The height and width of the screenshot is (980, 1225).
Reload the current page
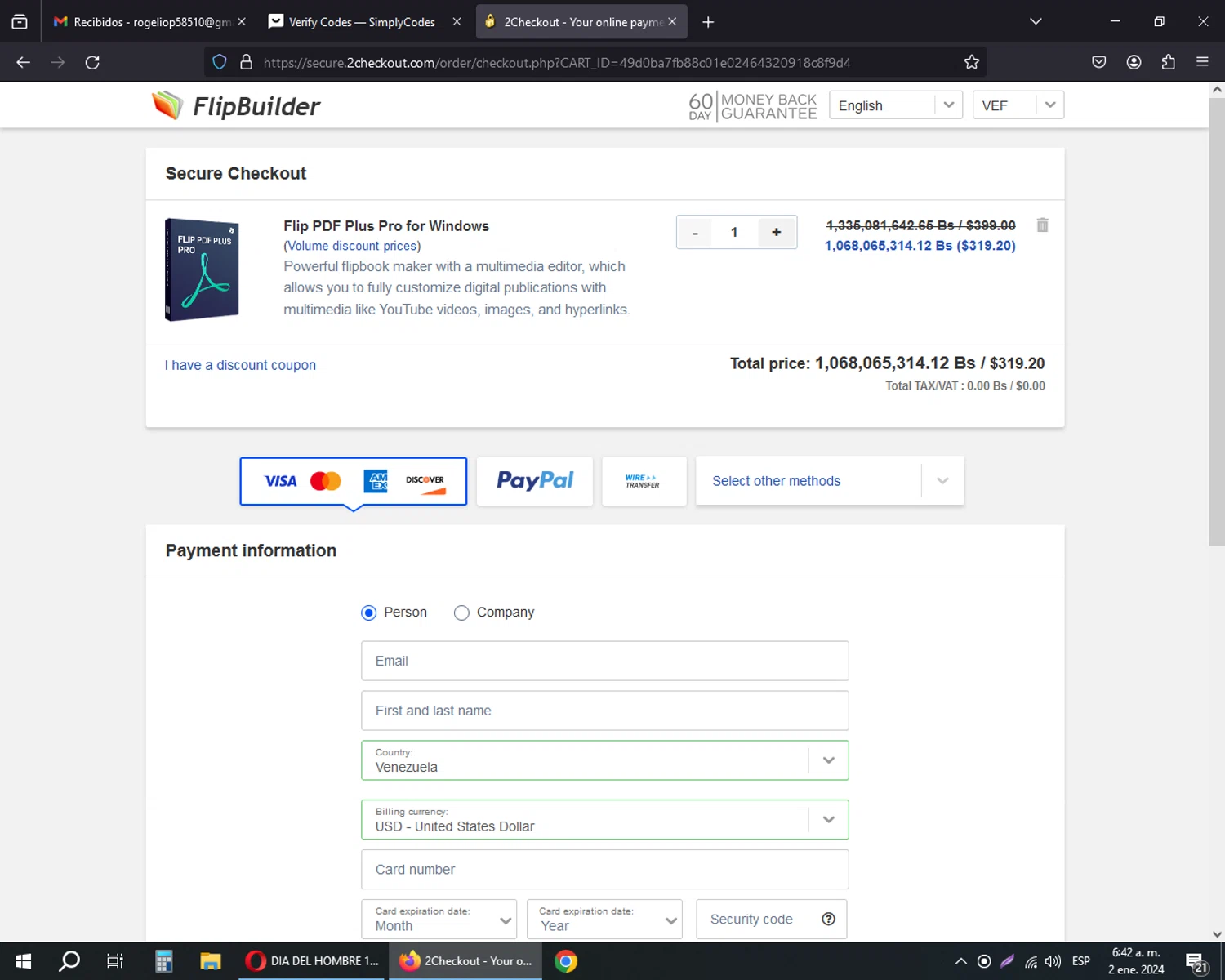(92, 62)
